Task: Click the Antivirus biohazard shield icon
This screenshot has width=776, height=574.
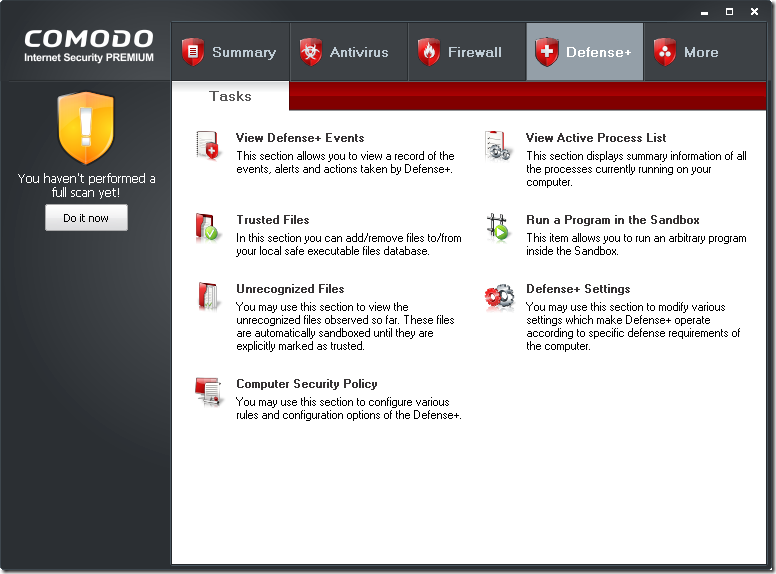Action: [x=311, y=52]
